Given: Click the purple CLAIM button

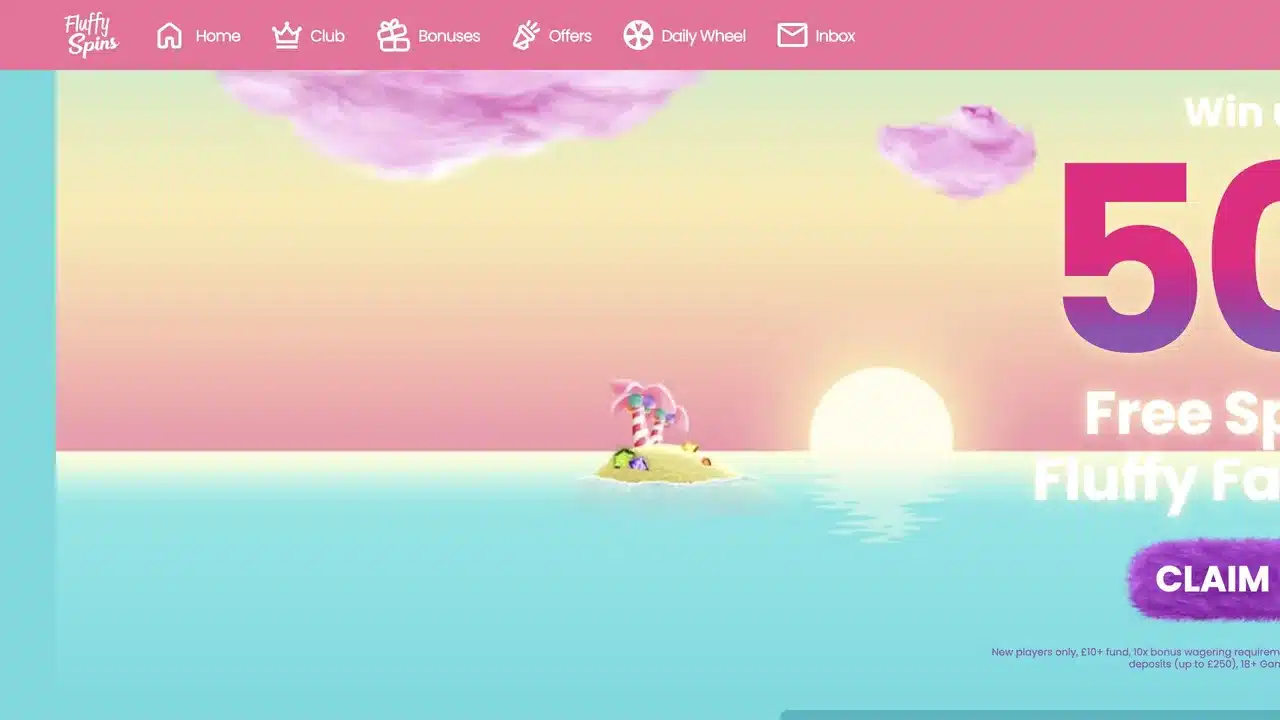Looking at the screenshot, I should click(1204, 579).
